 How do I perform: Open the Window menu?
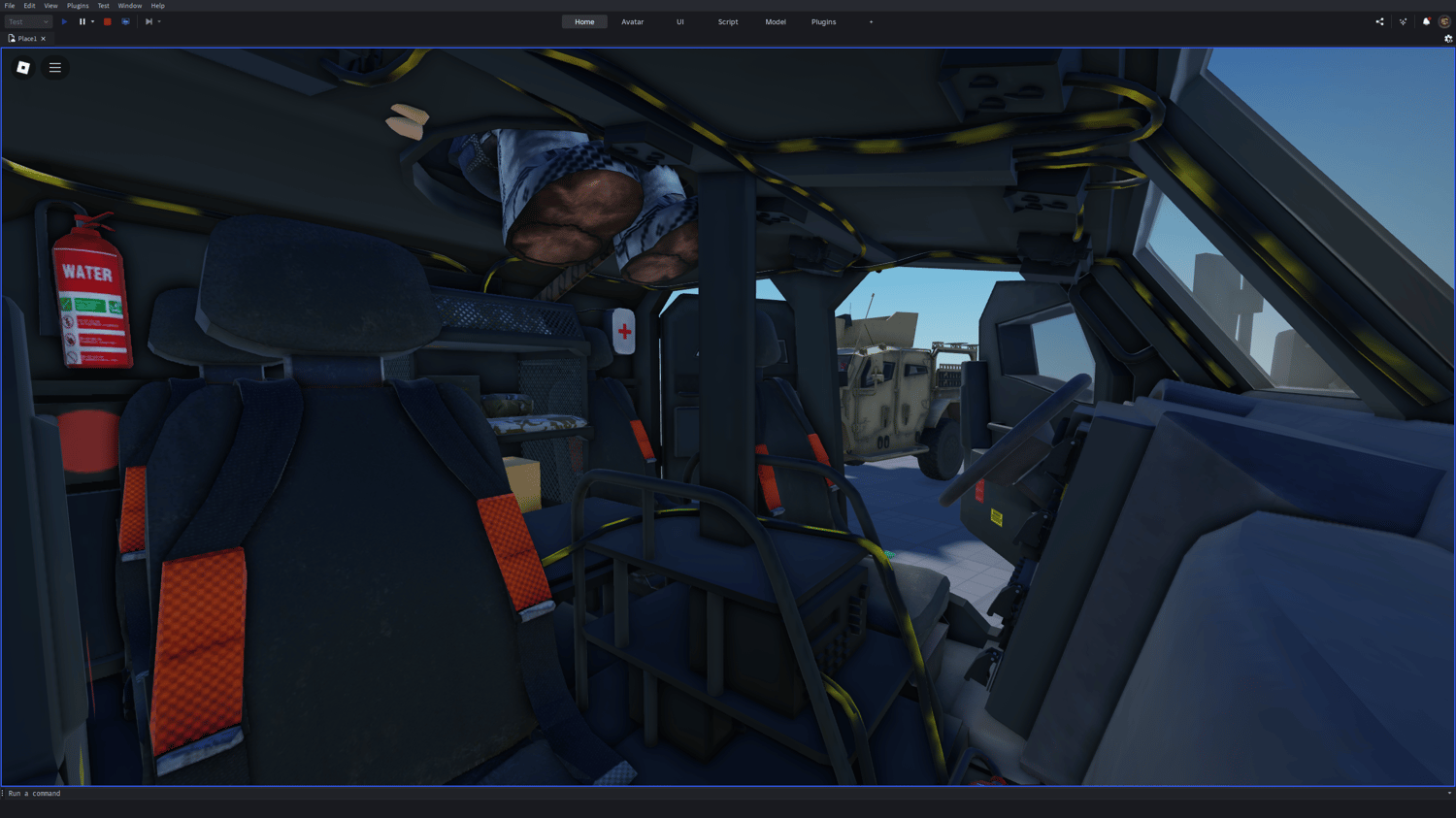(130, 6)
